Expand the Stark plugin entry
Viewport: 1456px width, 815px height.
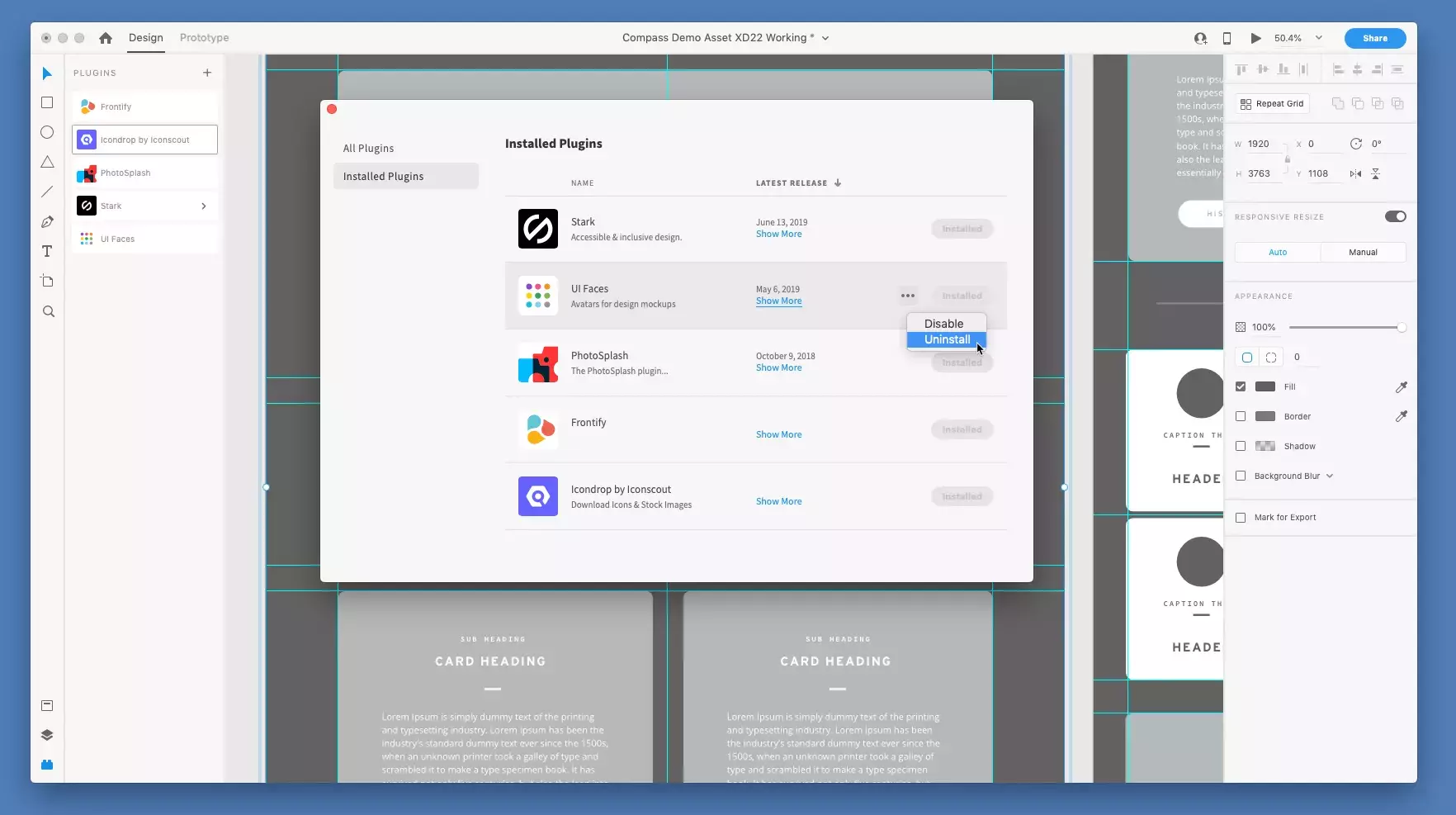203,206
